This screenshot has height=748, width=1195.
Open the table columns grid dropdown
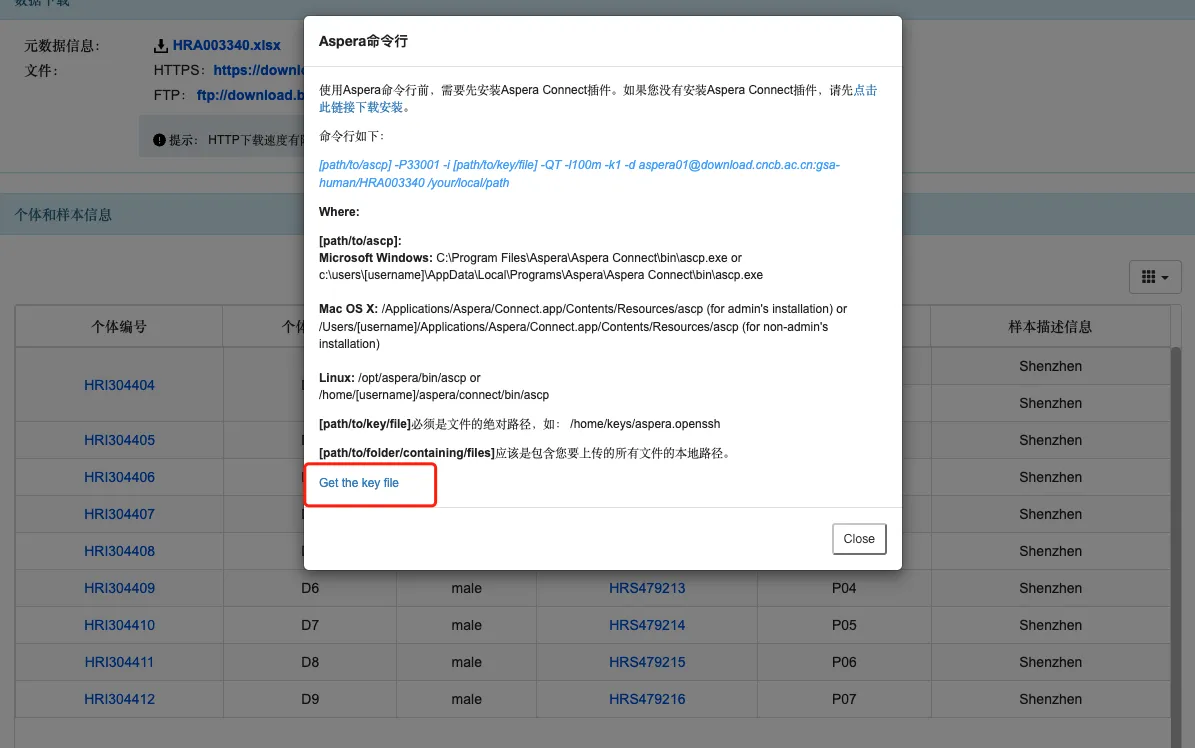pos(1155,277)
